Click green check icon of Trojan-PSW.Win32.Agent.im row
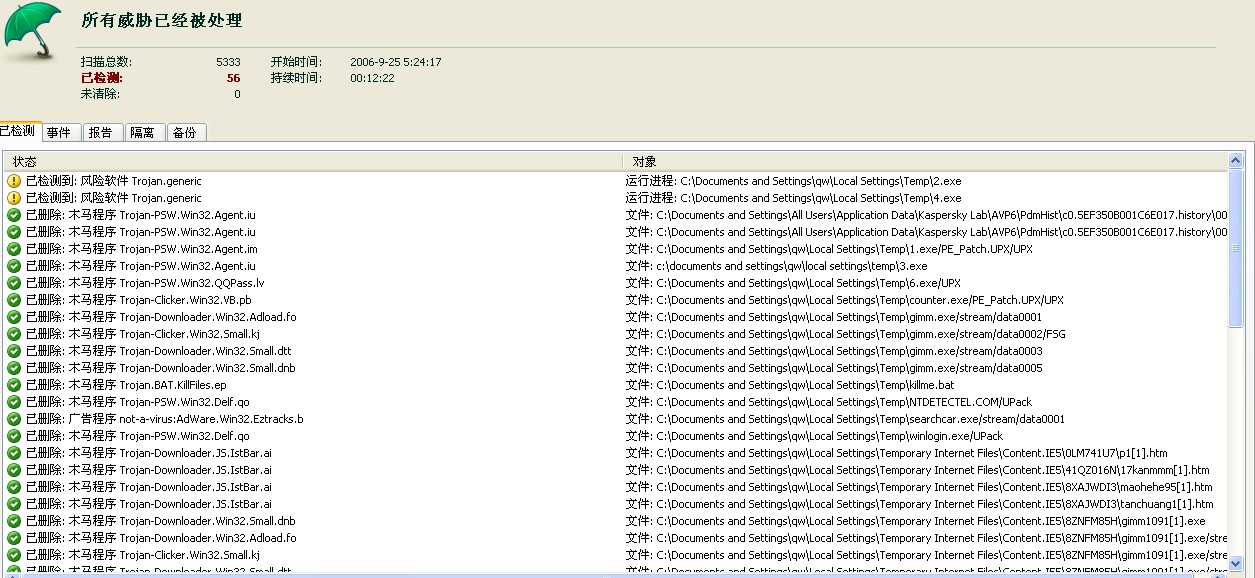 point(14,249)
